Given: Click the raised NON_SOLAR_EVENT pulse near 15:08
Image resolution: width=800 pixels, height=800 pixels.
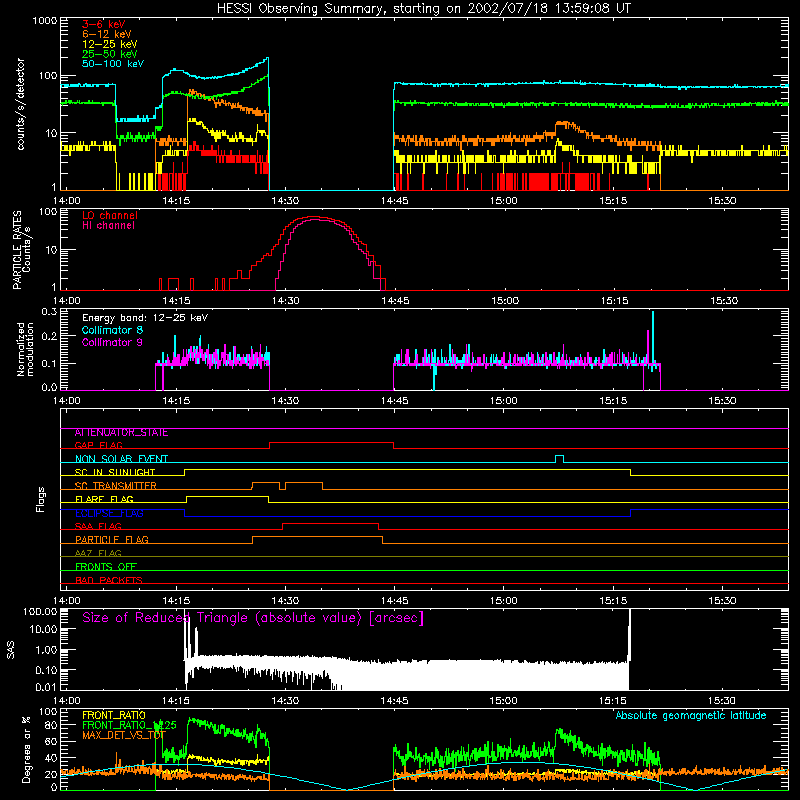Looking at the screenshot, I should (x=559, y=458).
